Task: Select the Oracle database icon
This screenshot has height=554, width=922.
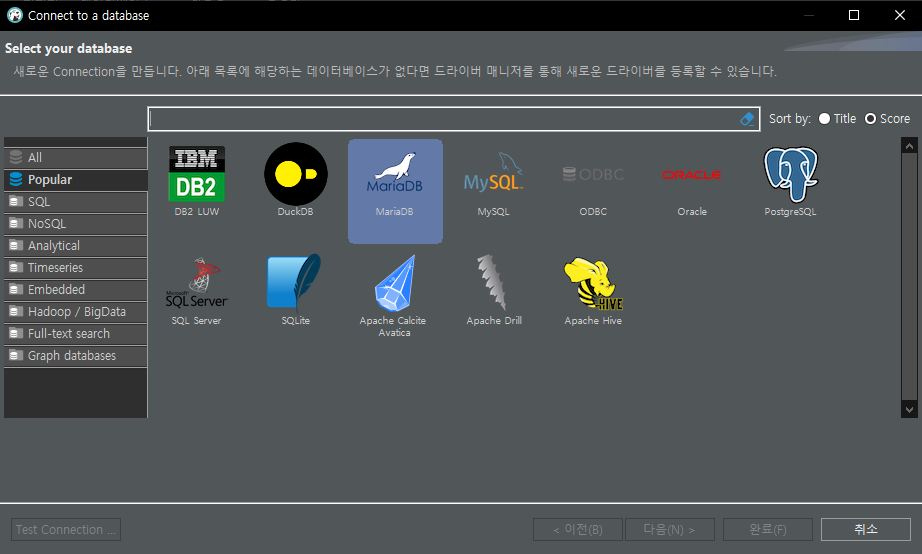Action: click(x=692, y=175)
